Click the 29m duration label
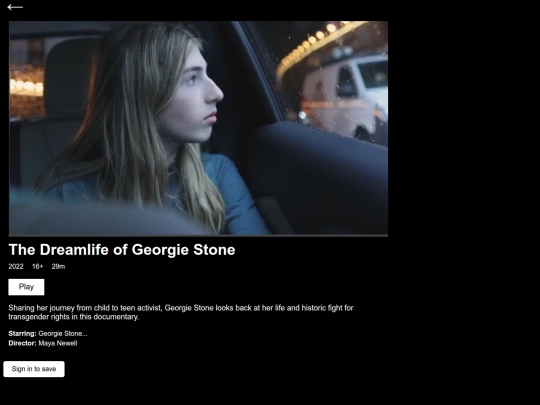The width and height of the screenshot is (540, 405). [58, 266]
